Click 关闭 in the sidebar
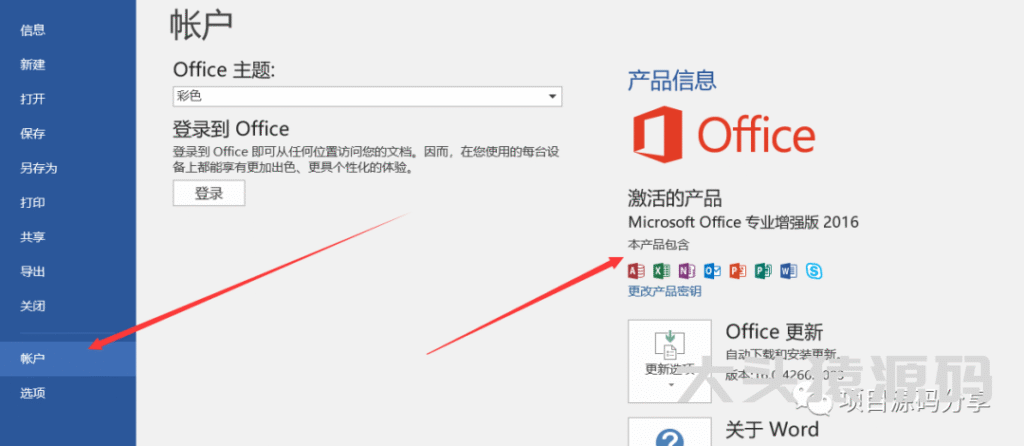The width and height of the screenshot is (1024, 446). (x=33, y=306)
